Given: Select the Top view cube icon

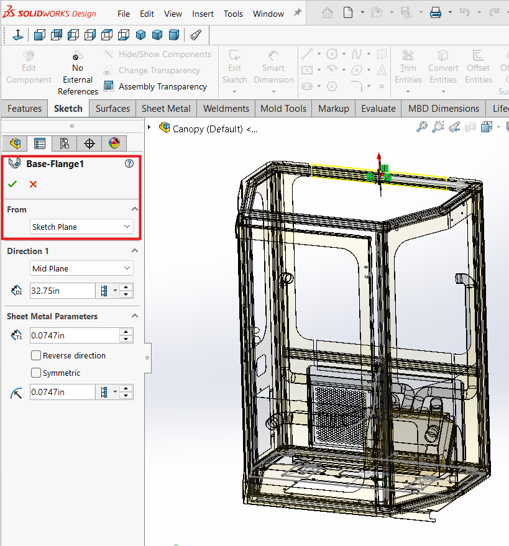Looking at the screenshot, I should point(107,35).
